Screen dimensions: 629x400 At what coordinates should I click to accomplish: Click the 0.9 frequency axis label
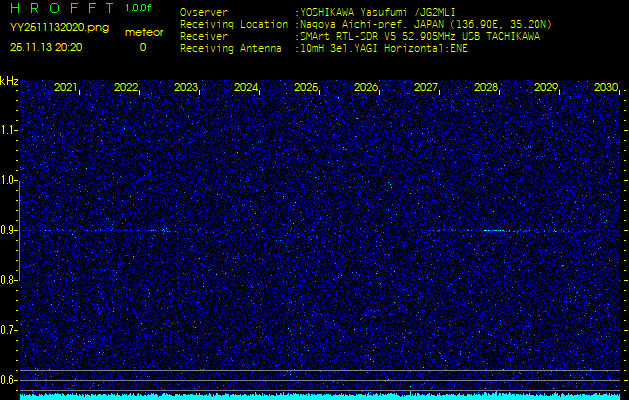[9, 230]
